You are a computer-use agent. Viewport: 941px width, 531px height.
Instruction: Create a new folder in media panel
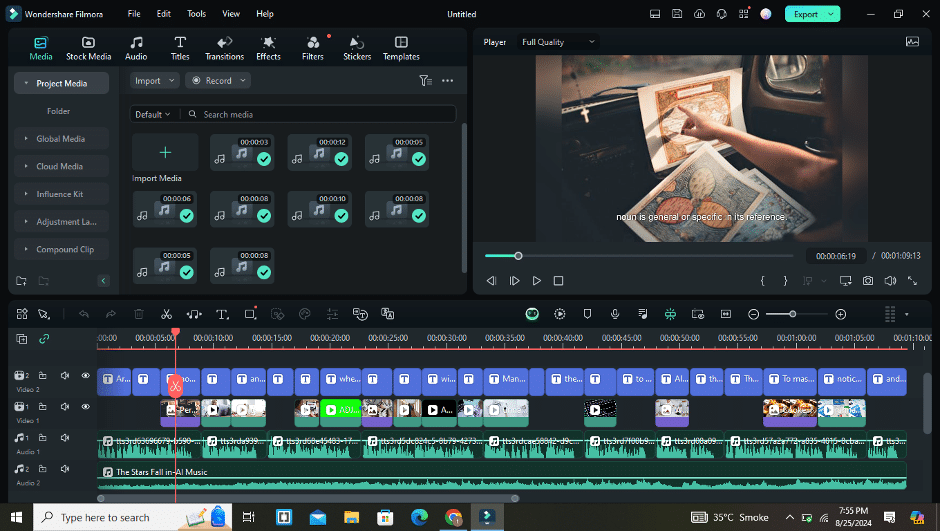[x=22, y=281]
